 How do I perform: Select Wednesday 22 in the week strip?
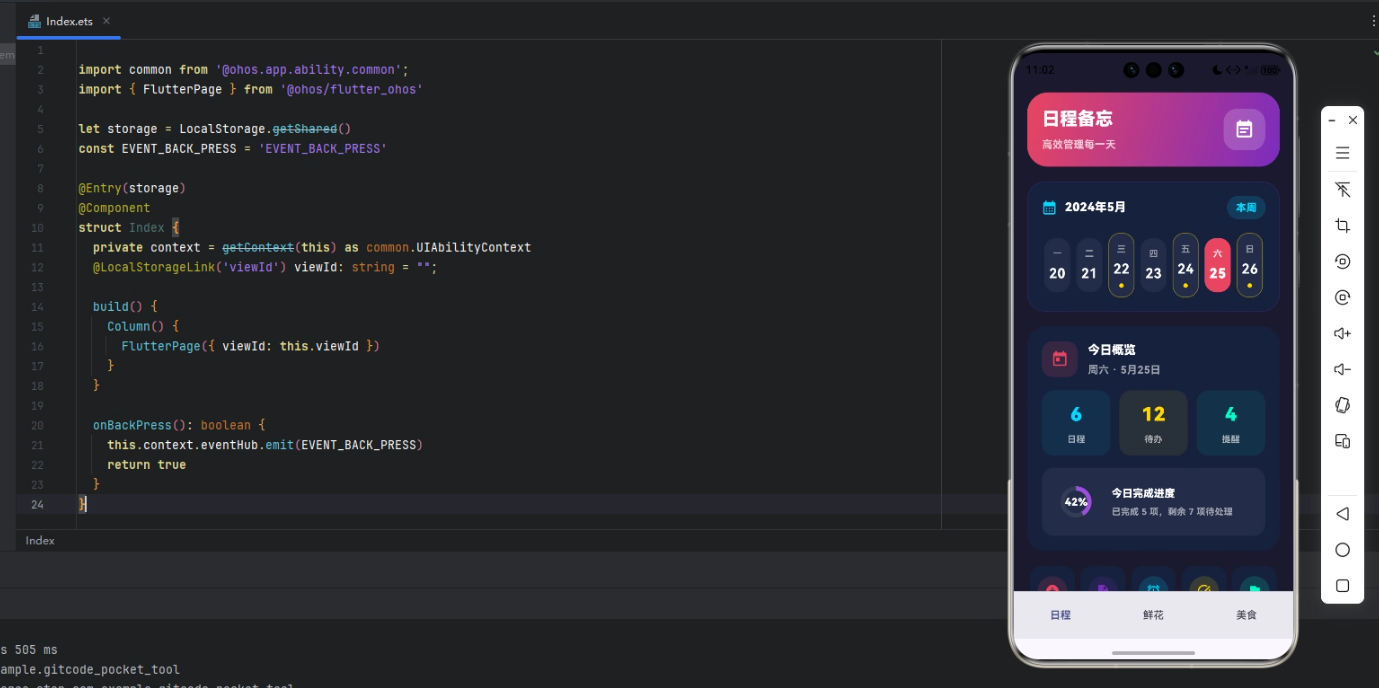[1121, 265]
